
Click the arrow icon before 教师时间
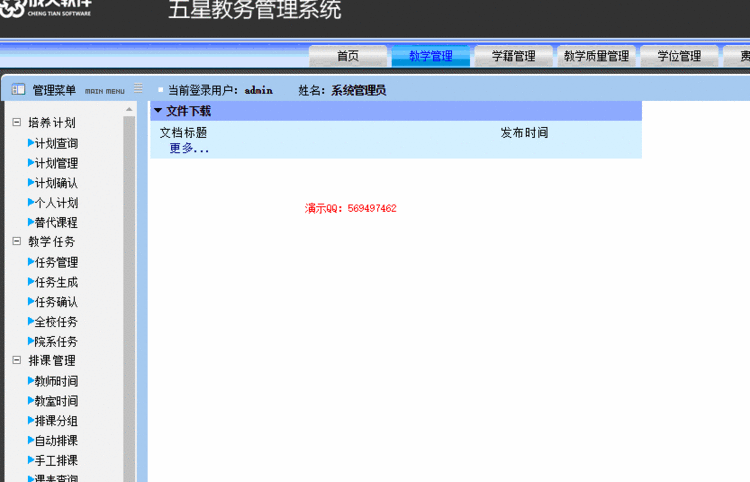click(31, 381)
